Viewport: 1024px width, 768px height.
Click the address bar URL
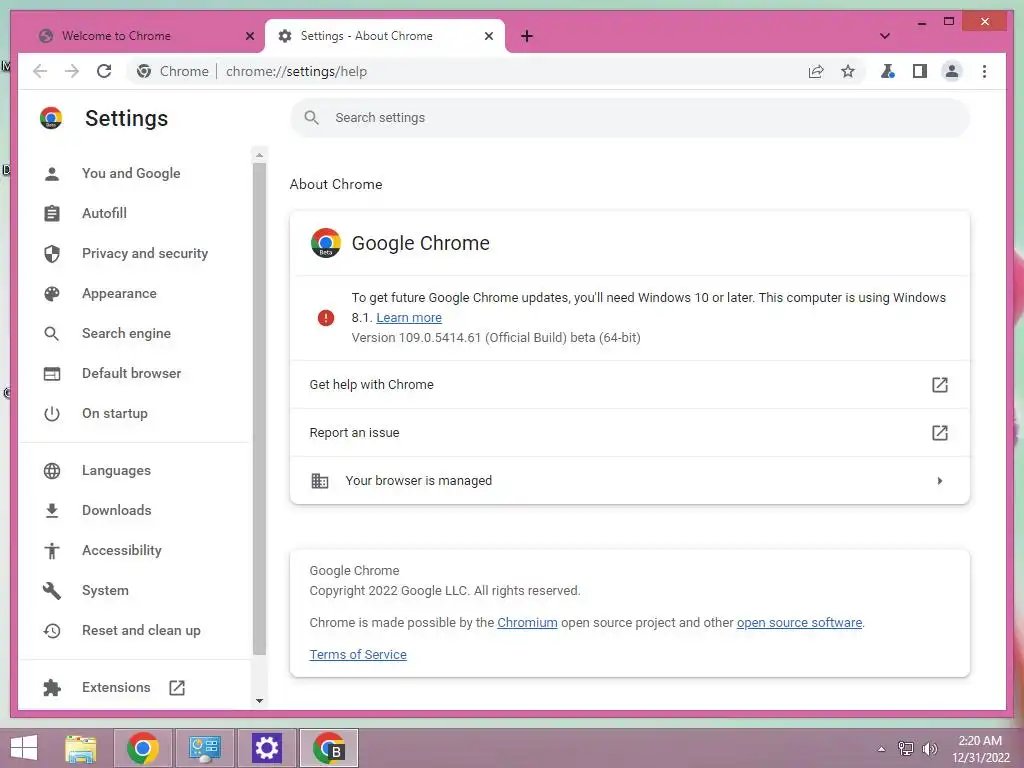coord(296,71)
